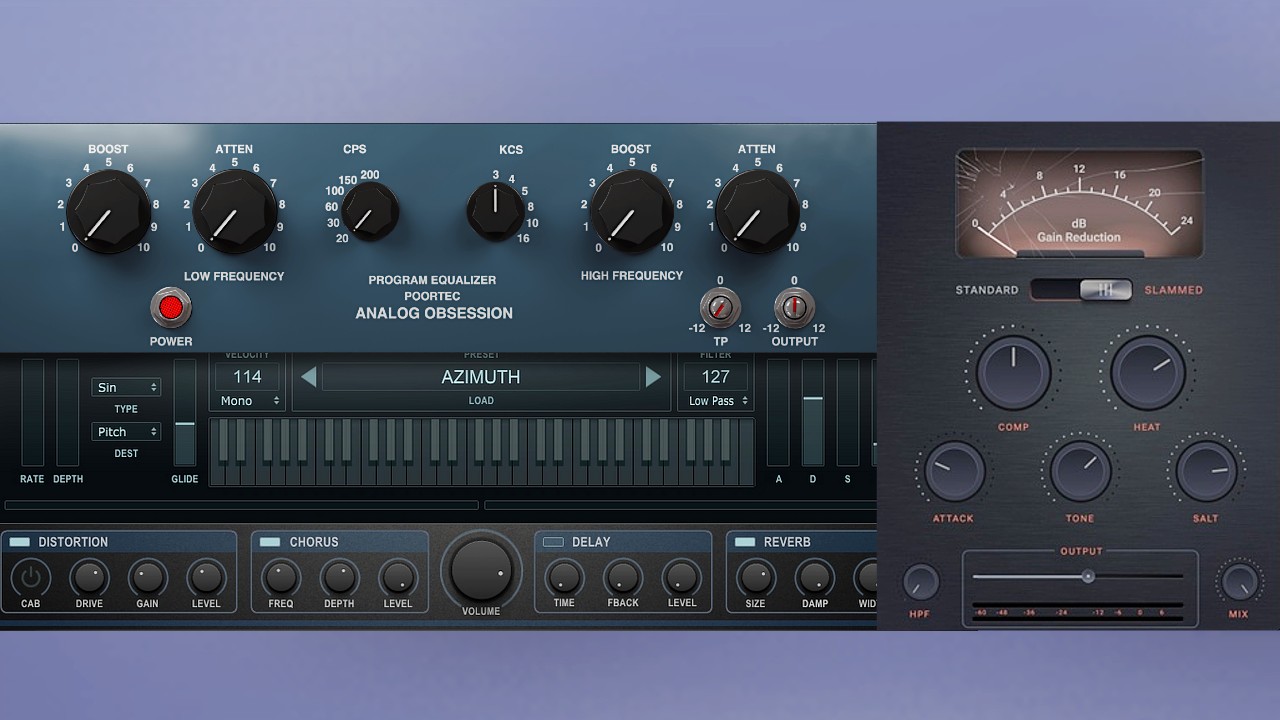1280x720 pixels.
Task: Select previous preset with left arrow
Action: pos(309,377)
